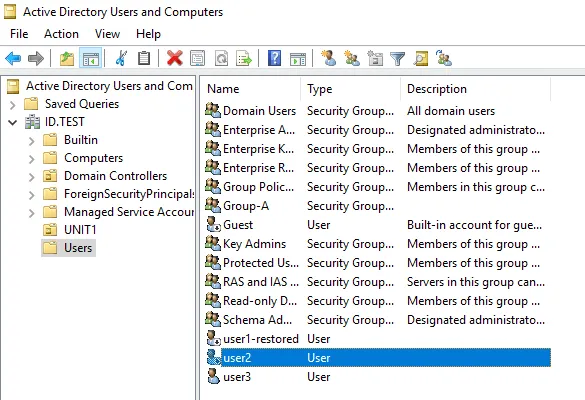
Task: Click the Filter funnel toolbar icon
Action: (397, 59)
